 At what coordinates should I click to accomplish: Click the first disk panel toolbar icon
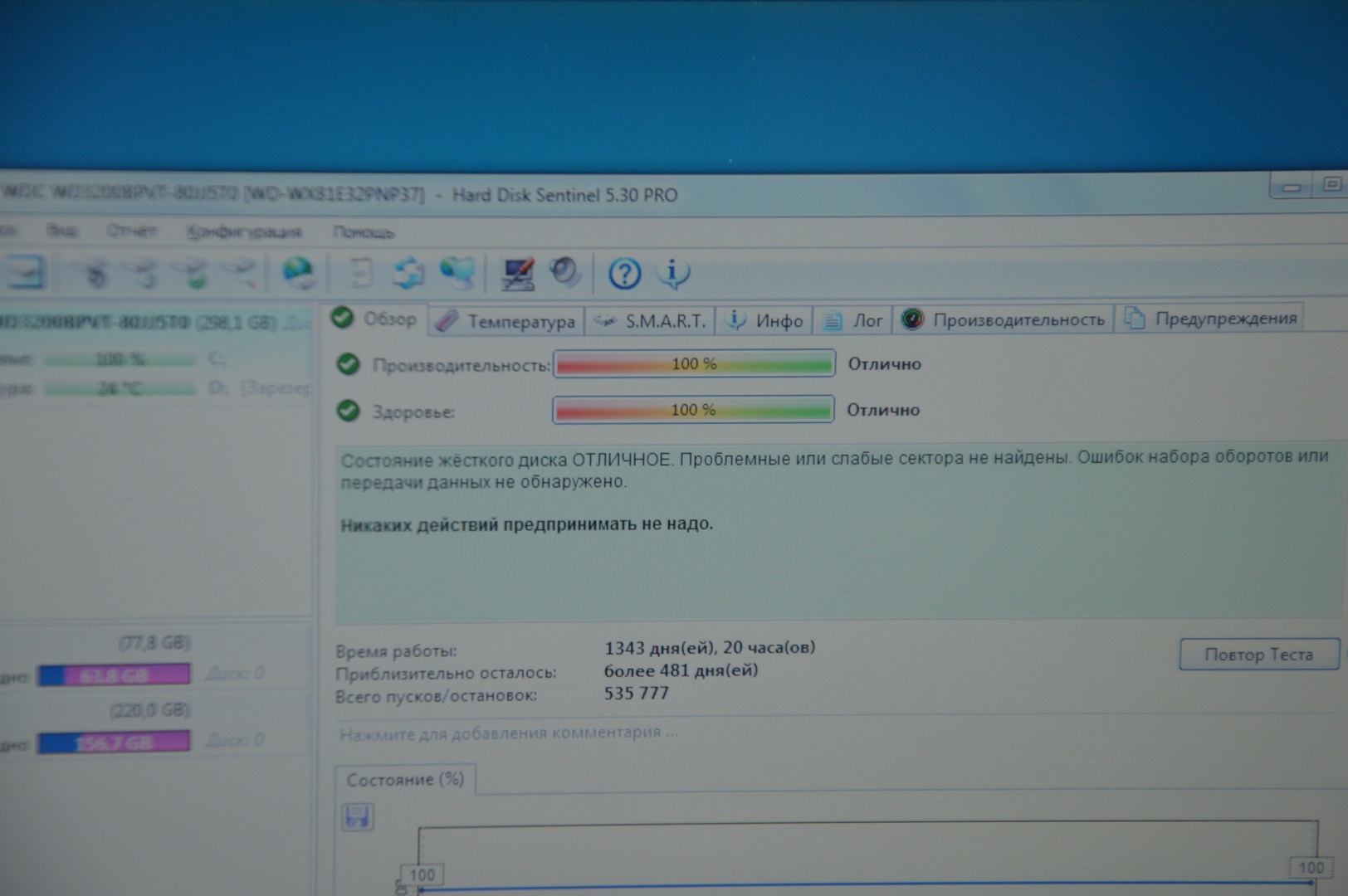tap(25, 272)
